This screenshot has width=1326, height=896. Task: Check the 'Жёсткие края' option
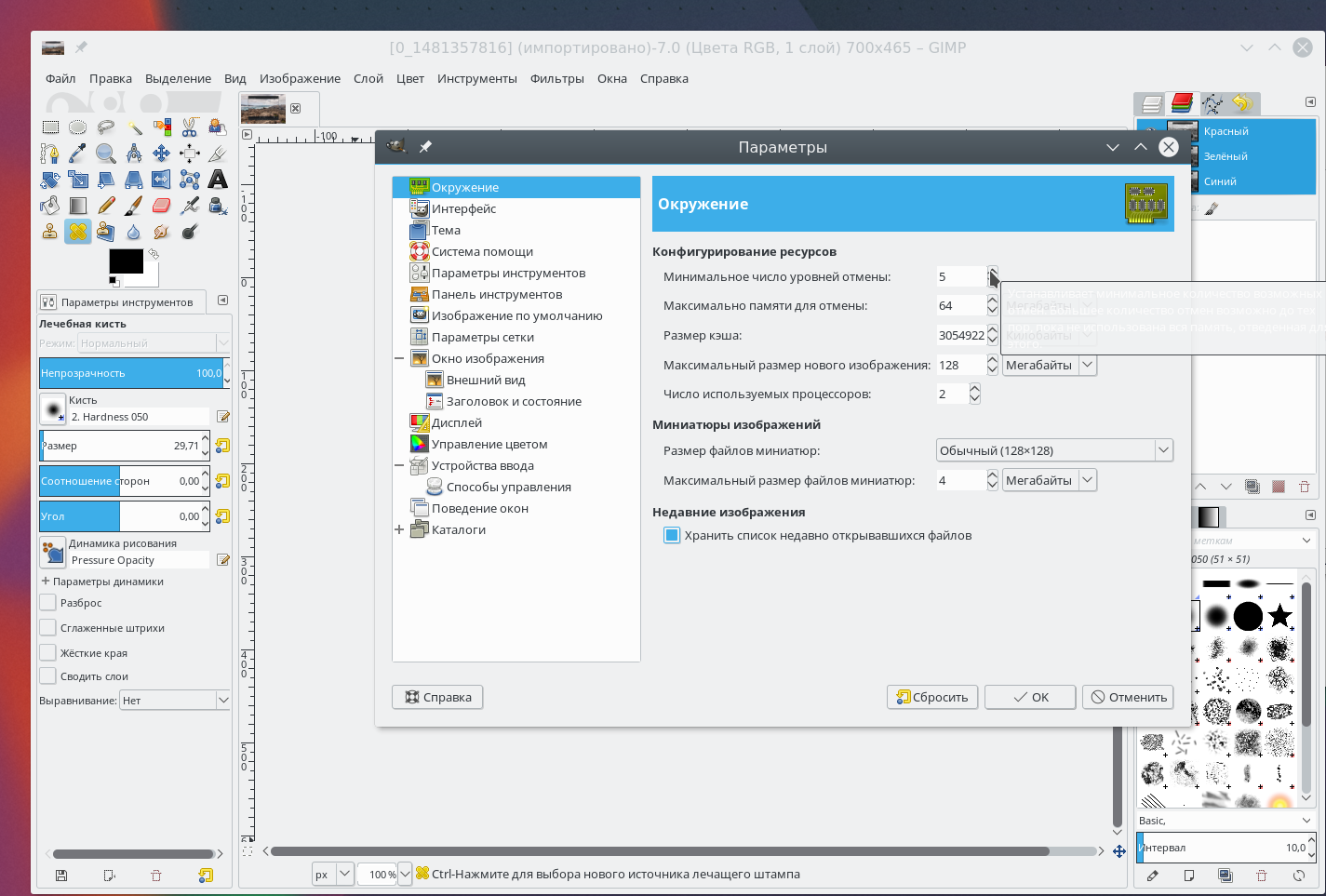(48, 653)
